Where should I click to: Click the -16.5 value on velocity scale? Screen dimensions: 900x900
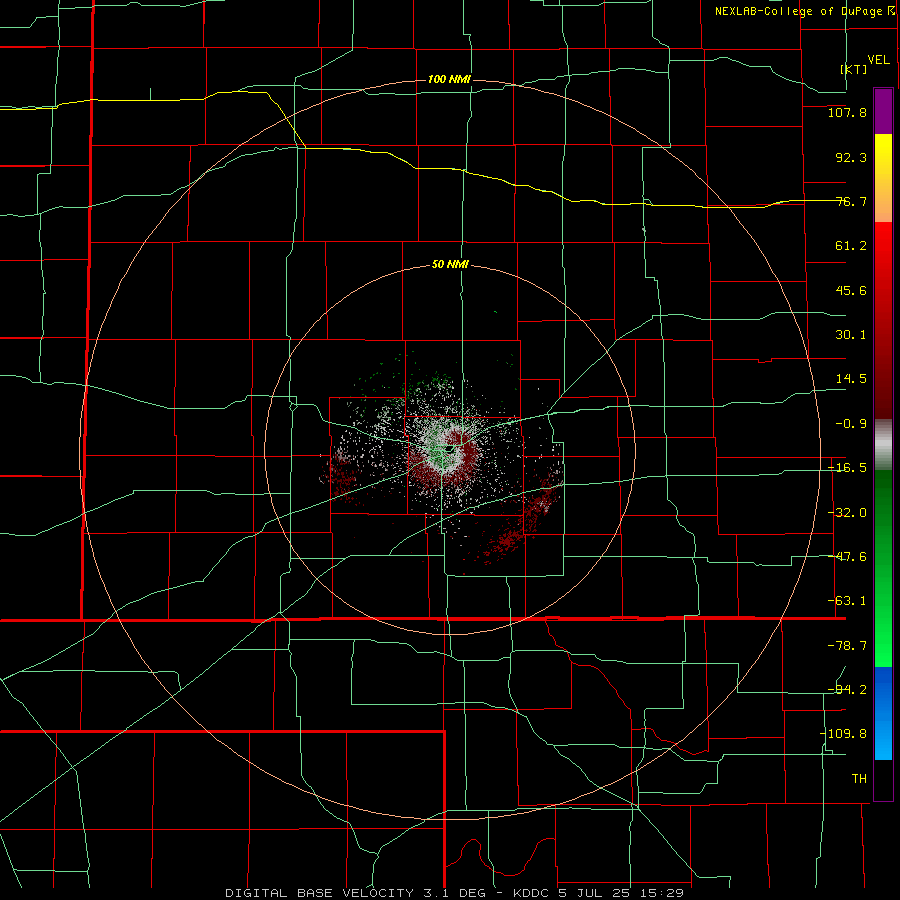click(x=847, y=468)
